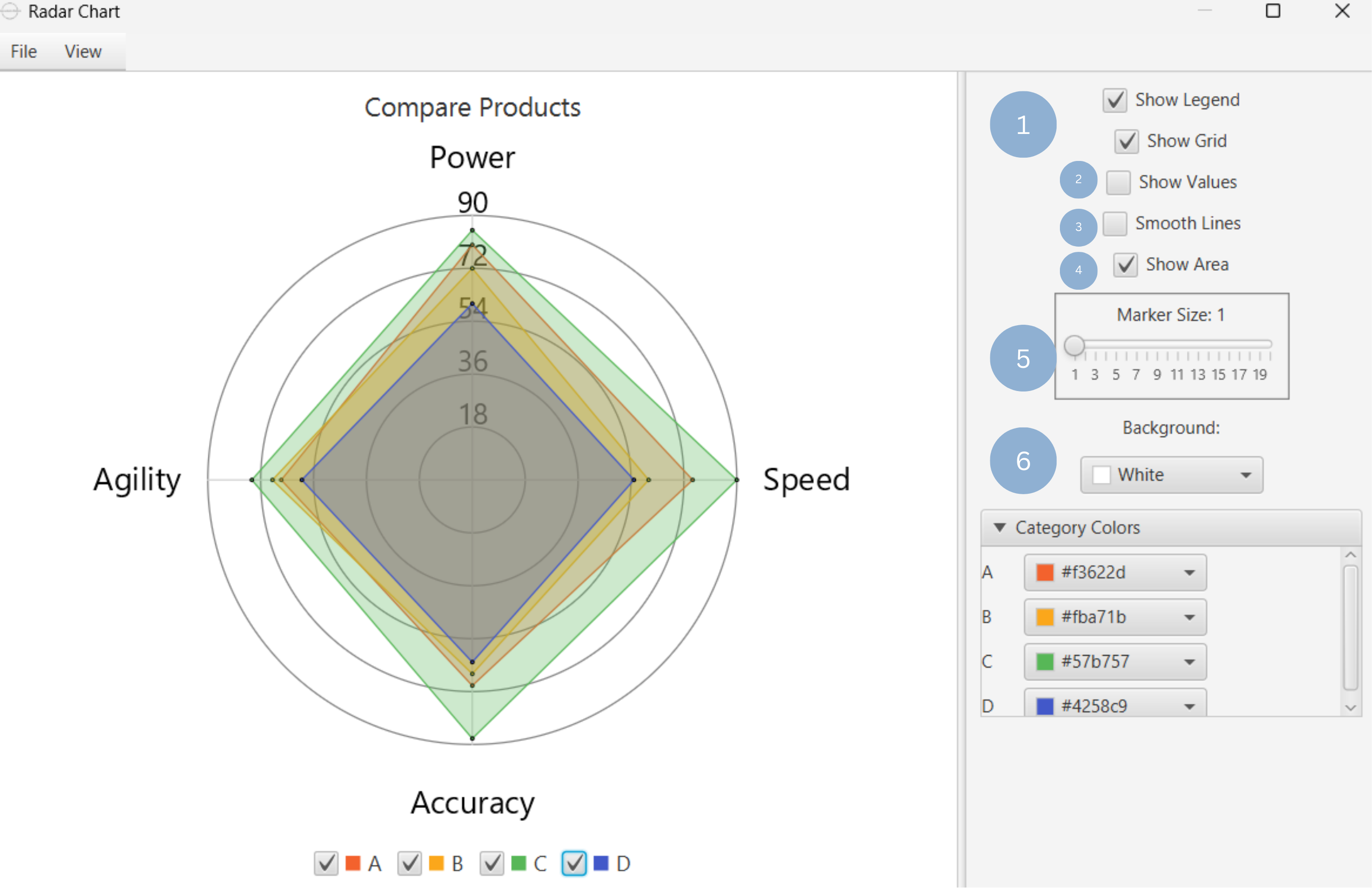
Task: Uncheck series D below the chart
Action: [574, 863]
